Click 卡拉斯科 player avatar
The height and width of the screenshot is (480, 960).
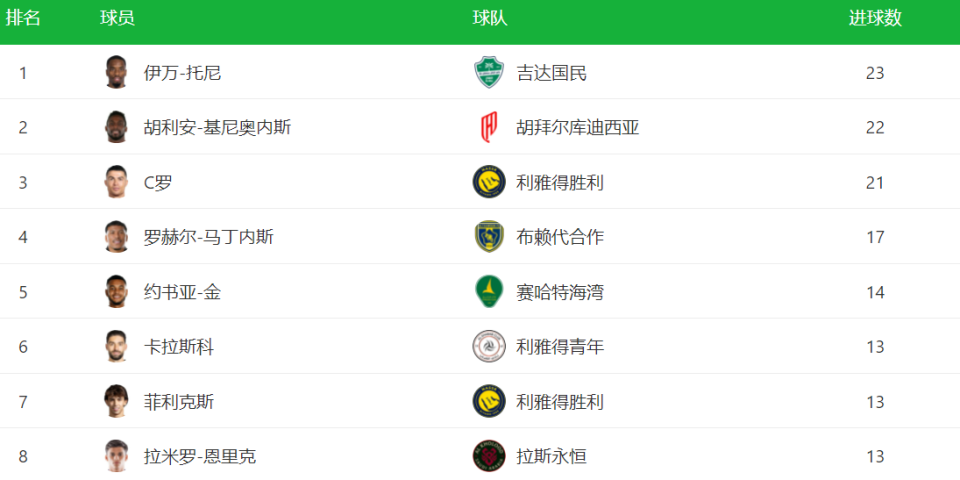(116, 347)
